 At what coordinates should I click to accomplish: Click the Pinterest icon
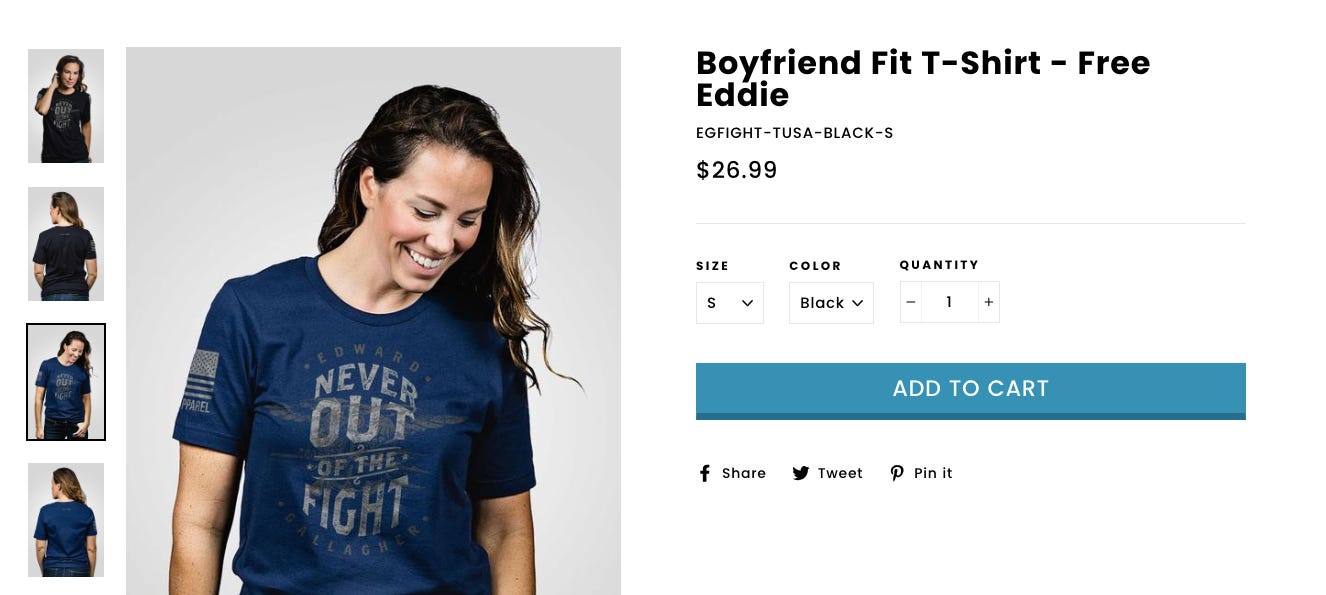click(x=897, y=473)
